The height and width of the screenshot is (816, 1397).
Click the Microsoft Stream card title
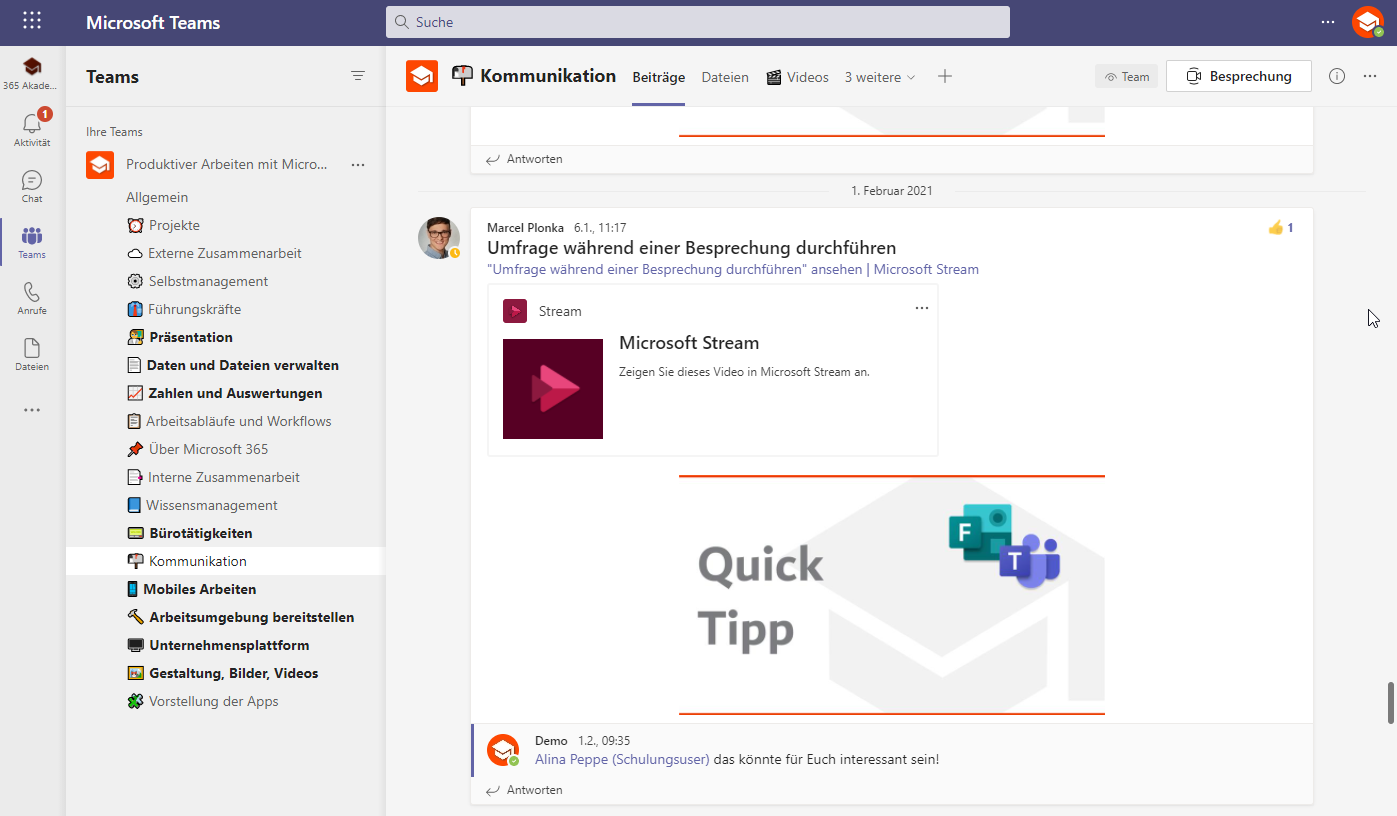click(689, 343)
